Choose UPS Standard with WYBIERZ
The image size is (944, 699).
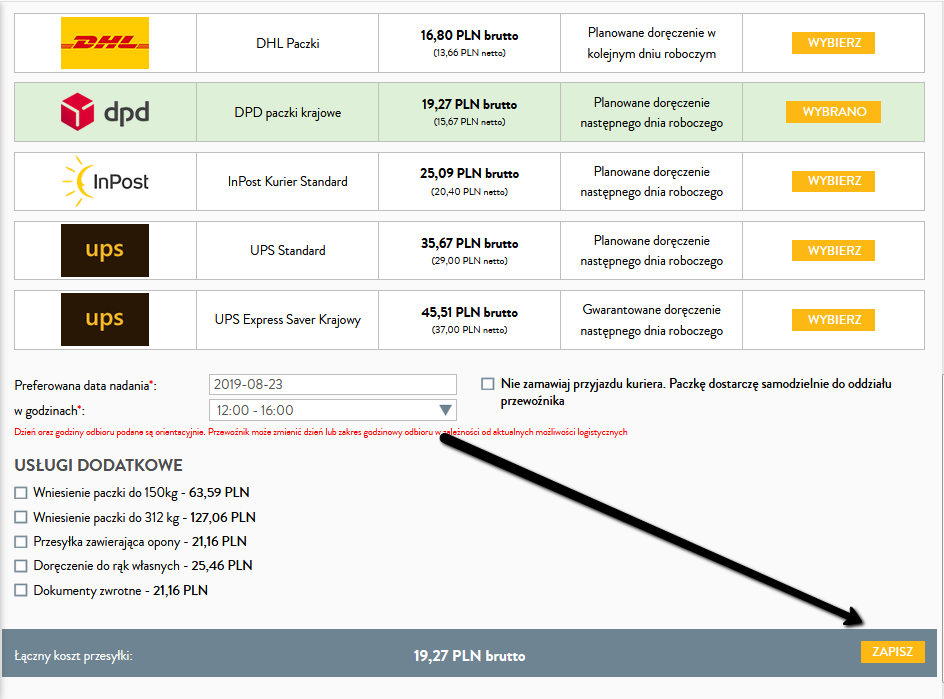(833, 250)
